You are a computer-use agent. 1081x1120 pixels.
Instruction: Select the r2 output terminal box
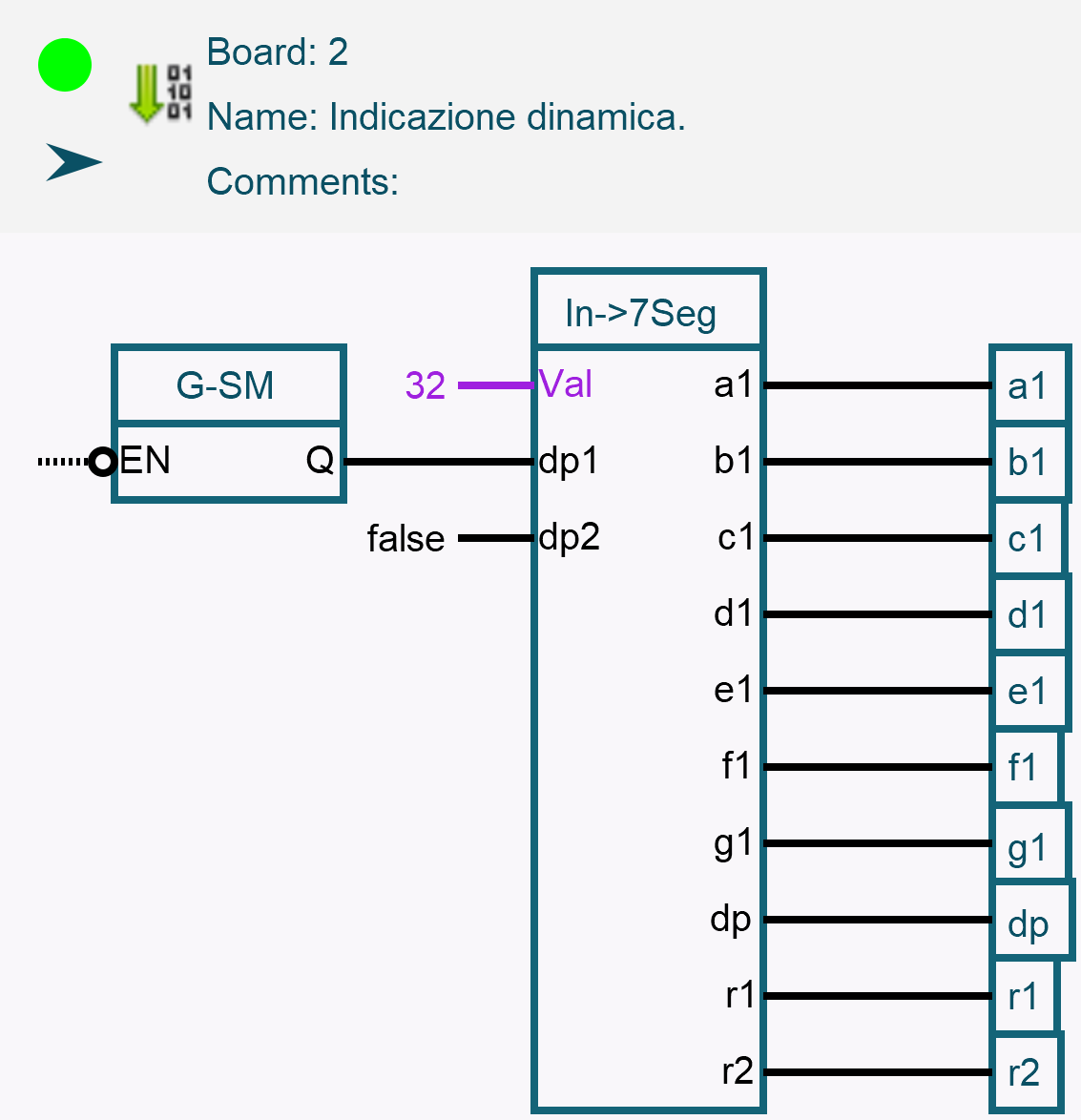pos(1025,1073)
